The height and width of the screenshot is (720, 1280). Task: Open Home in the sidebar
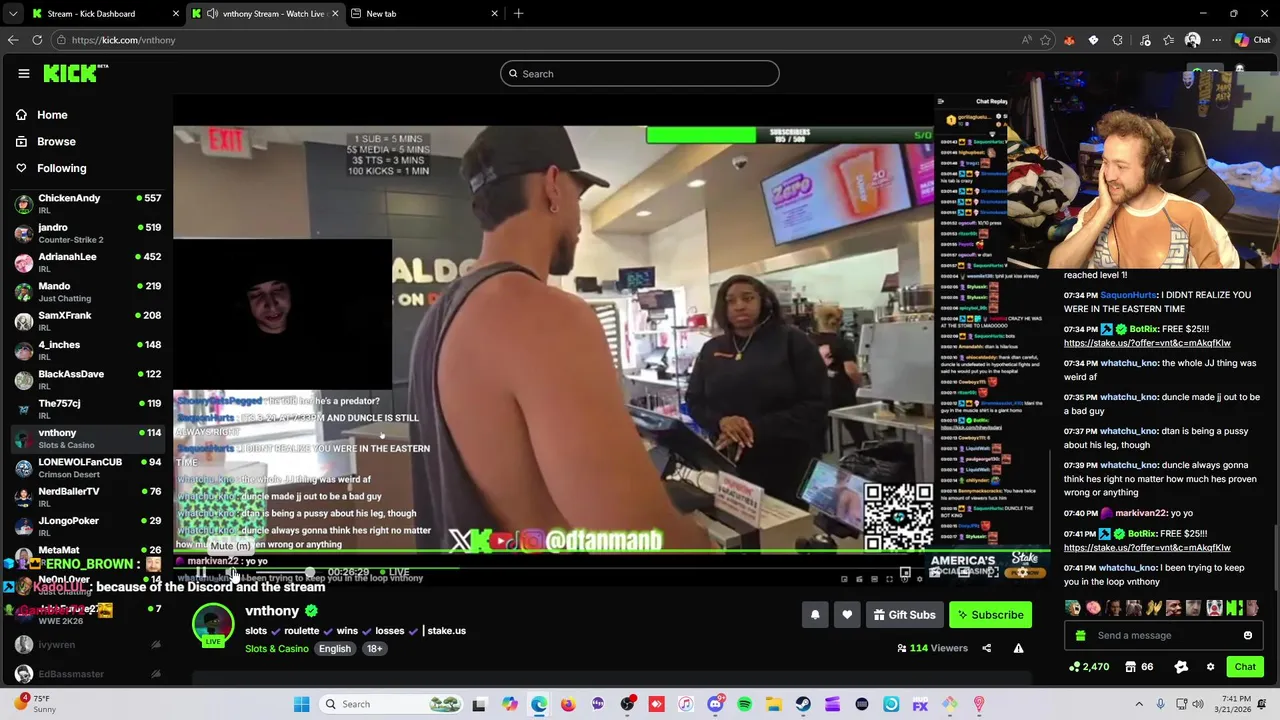(x=52, y=115)
